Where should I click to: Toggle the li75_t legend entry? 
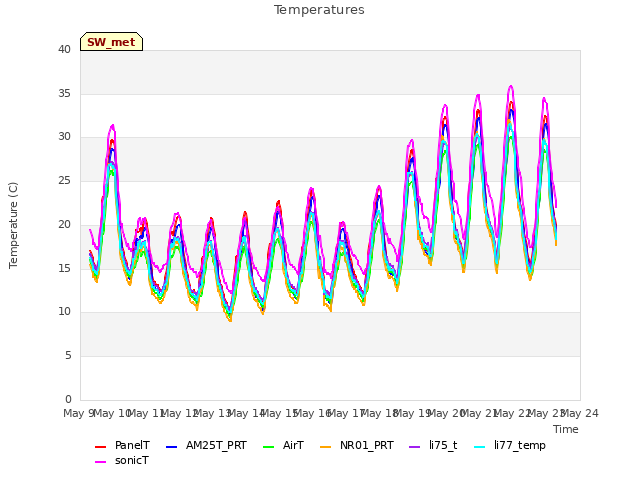tap(433, 445)
